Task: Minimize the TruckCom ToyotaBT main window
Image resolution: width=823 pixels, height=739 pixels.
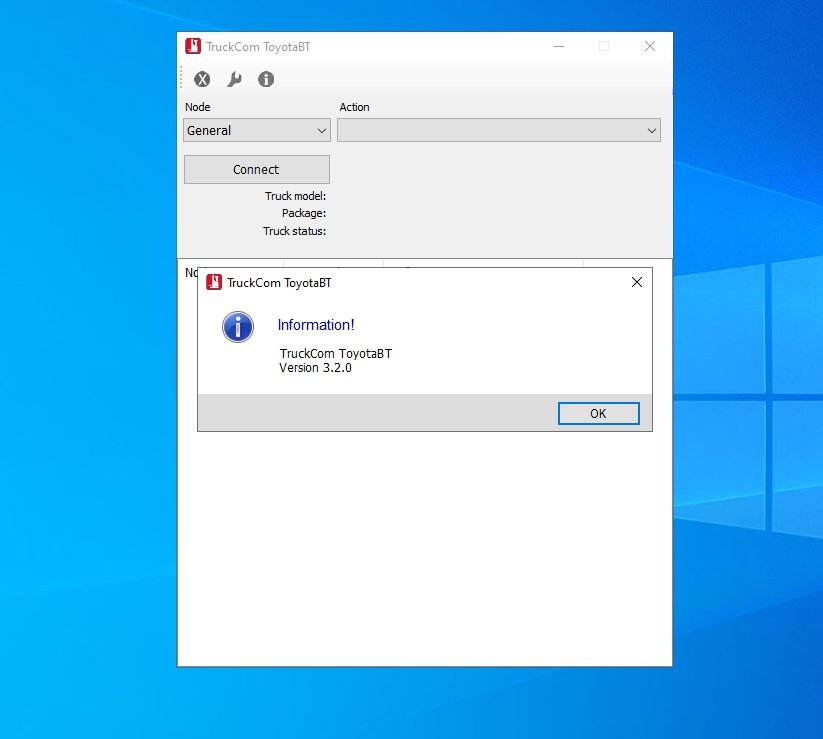Action: point(558,46)
